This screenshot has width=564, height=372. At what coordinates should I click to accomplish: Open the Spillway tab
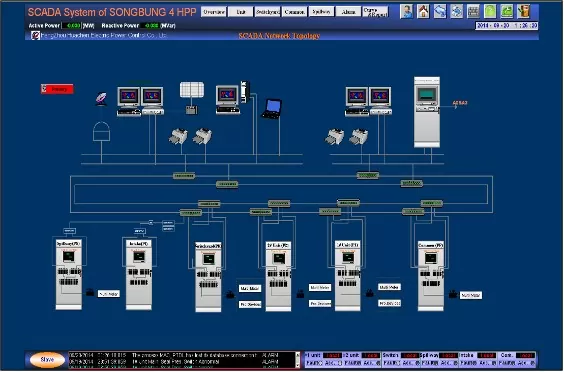321,12
